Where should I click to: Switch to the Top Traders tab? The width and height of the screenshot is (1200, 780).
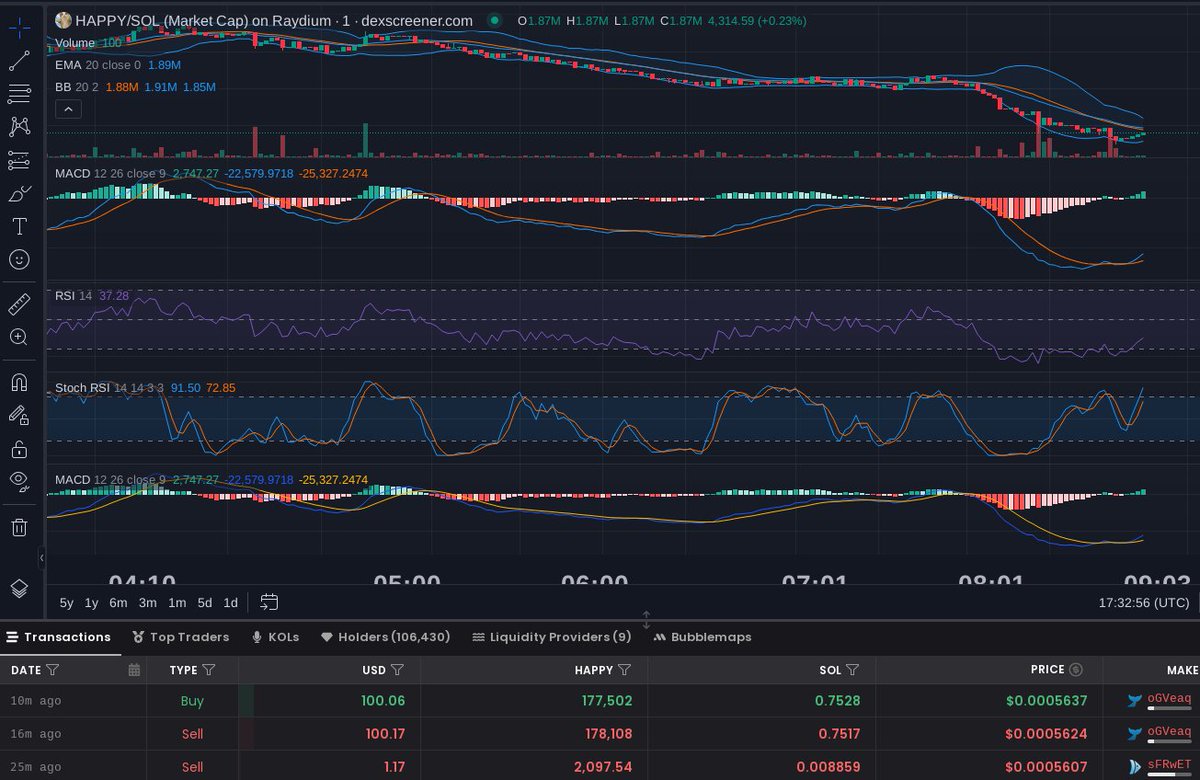point(181,637)
